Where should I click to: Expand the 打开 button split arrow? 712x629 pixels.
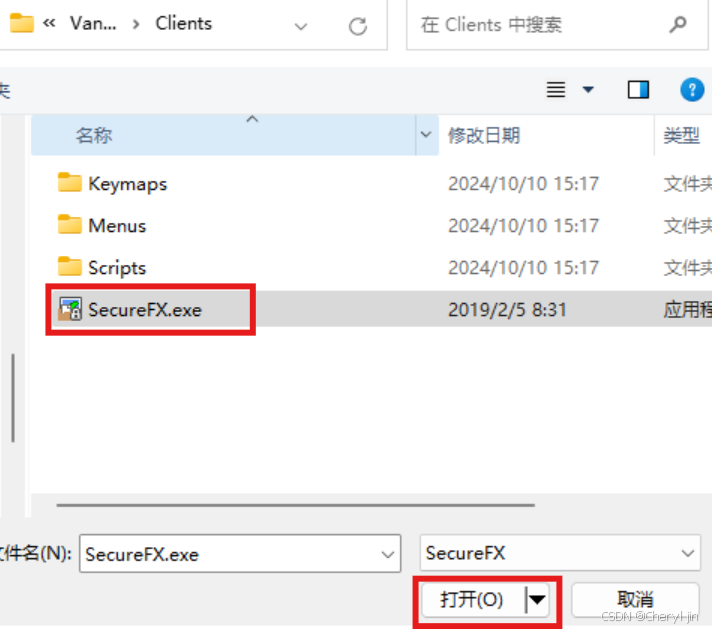[x=537, y=600]
